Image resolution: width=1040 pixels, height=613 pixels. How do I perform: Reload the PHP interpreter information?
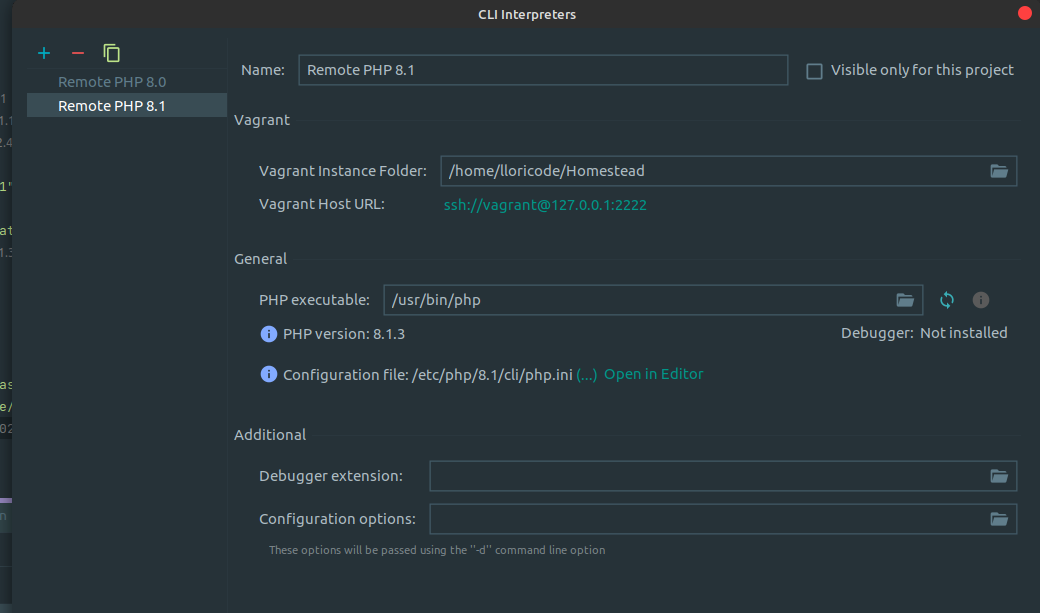click(946, 299)
